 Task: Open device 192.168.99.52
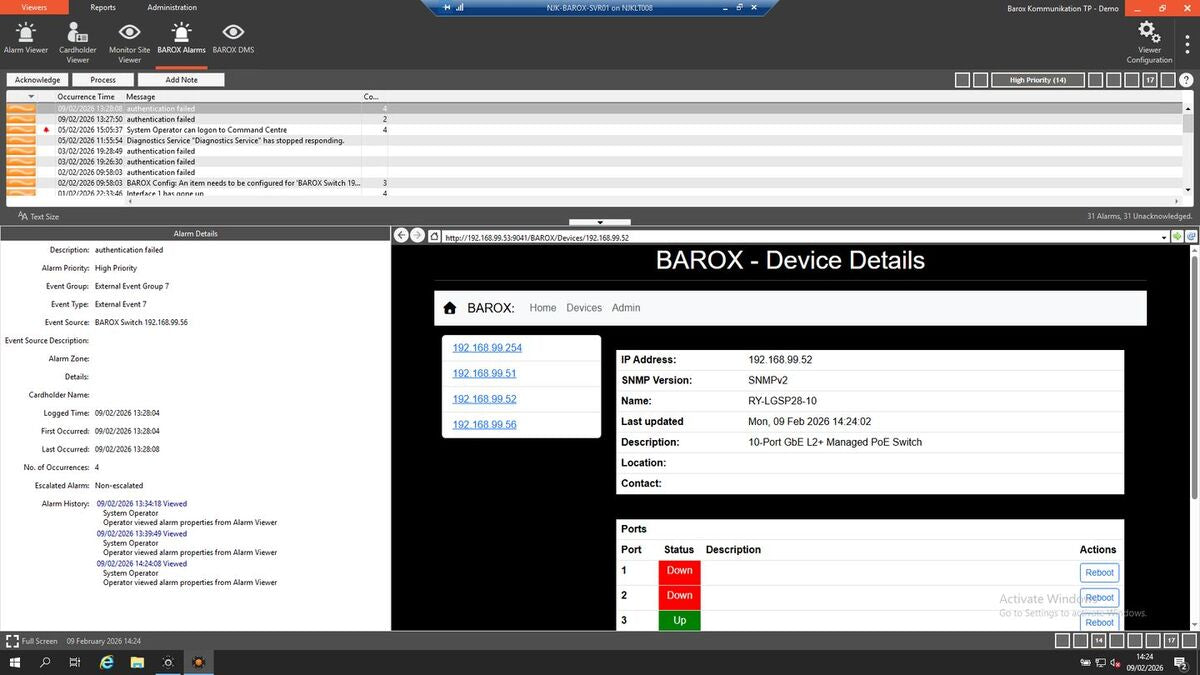tap(484, 399)
